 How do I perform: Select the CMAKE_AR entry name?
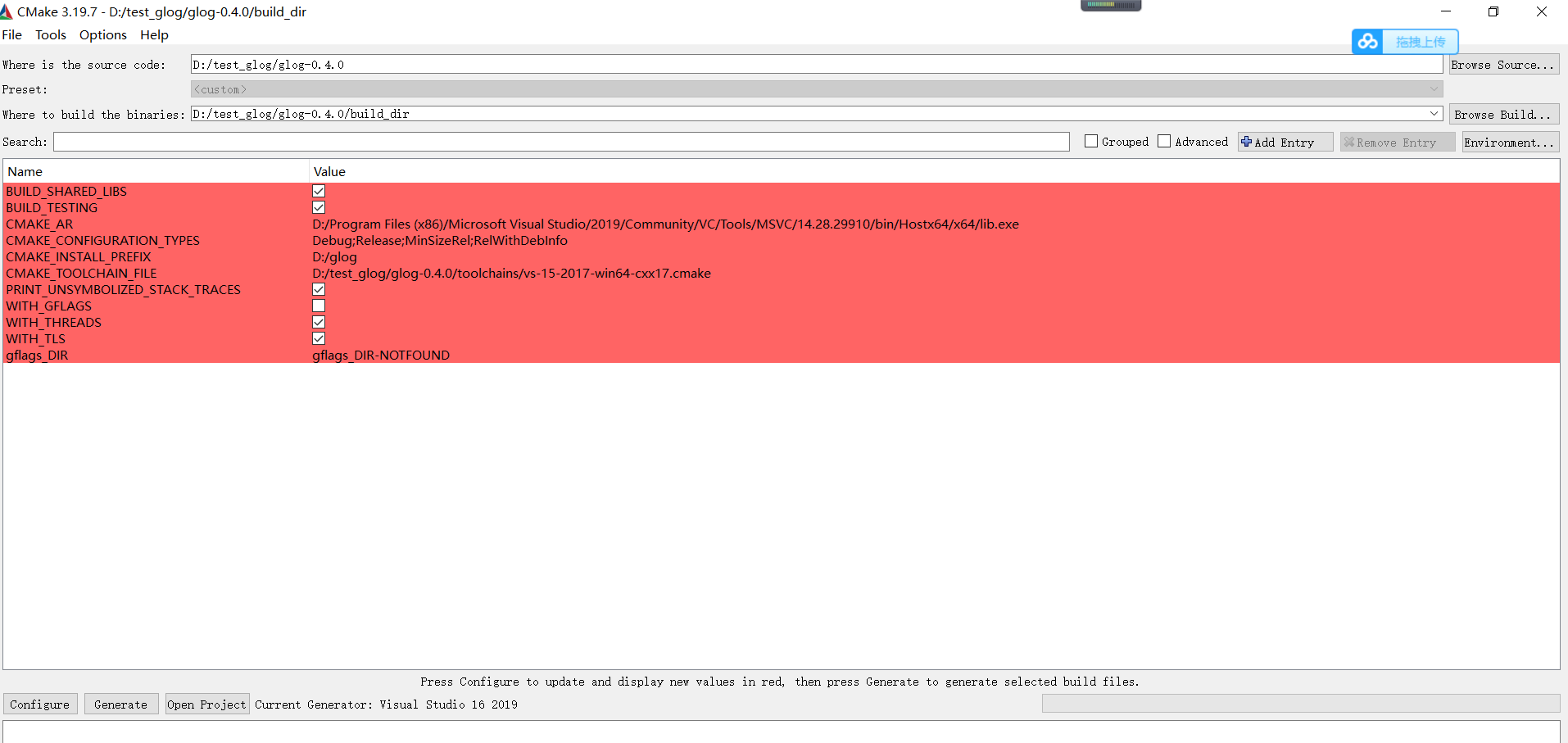pos(39,224)
